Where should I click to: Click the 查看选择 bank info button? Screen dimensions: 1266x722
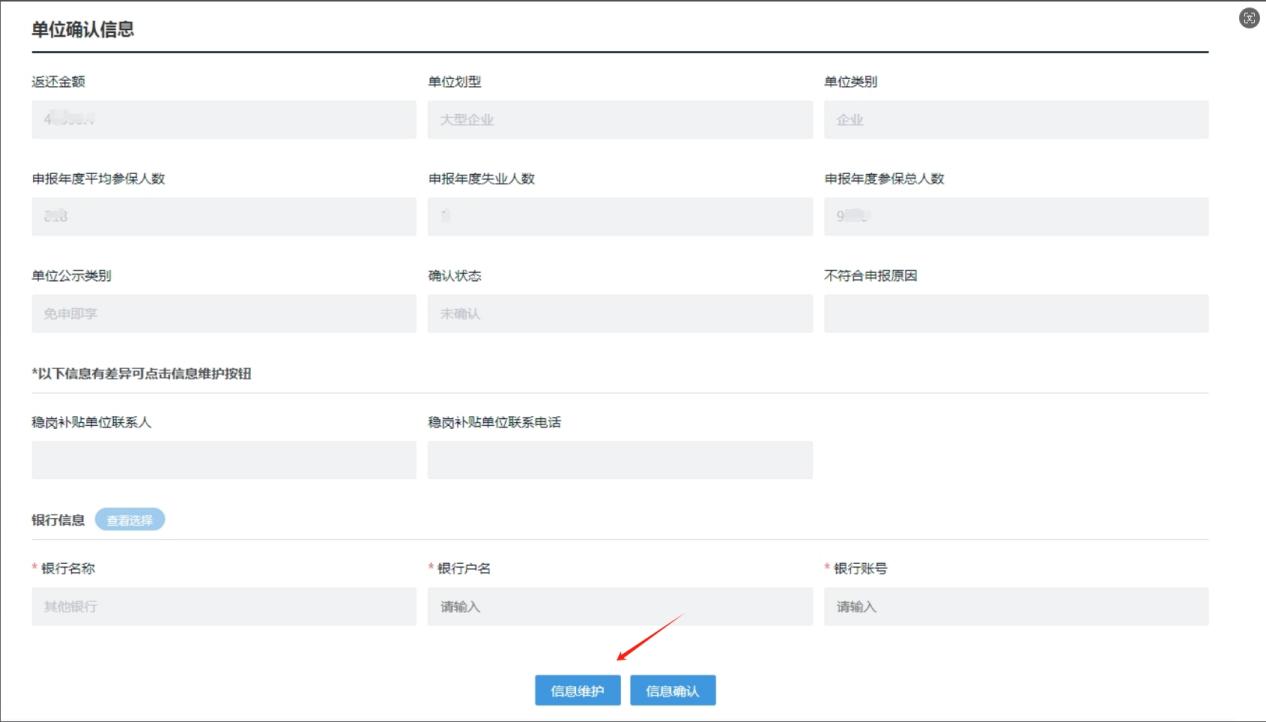(x=130, y=520)
